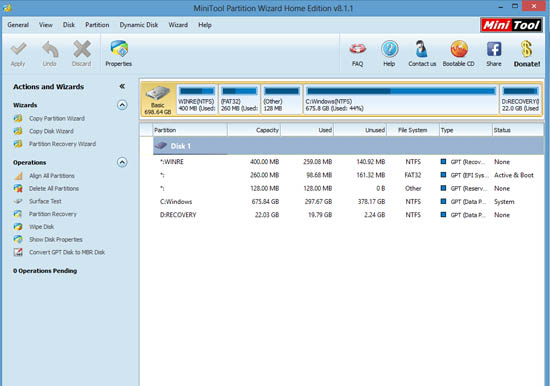
Task: Sort by Type column header
Action: [466, 130]
